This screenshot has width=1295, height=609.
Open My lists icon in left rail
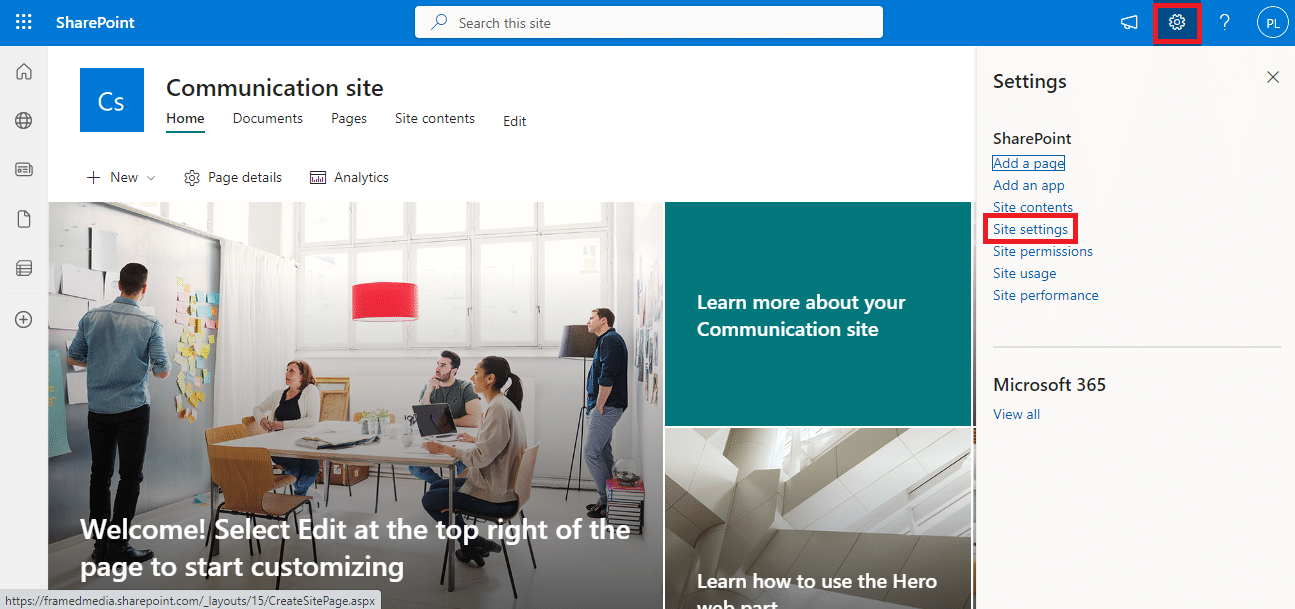[23, 267]
